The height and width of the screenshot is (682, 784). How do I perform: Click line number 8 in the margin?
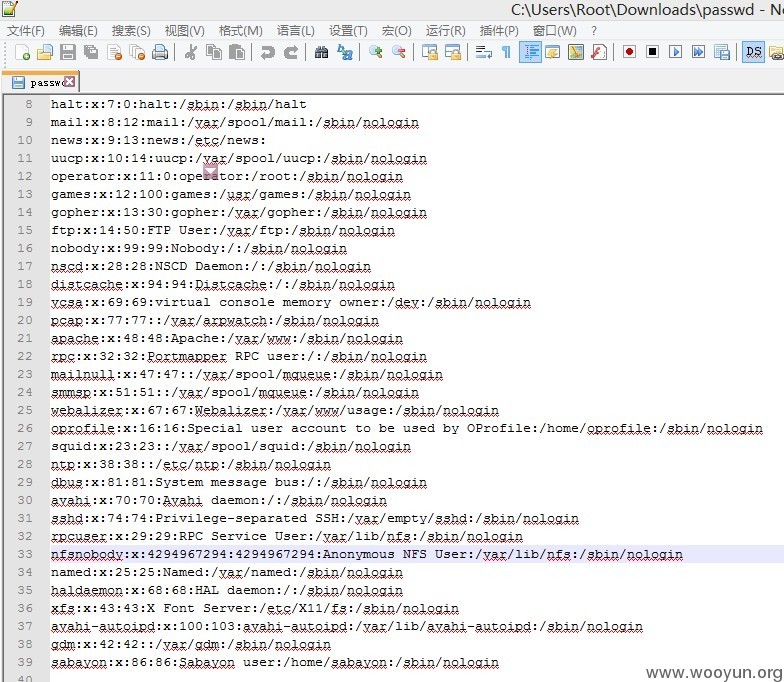click(29, 104)
